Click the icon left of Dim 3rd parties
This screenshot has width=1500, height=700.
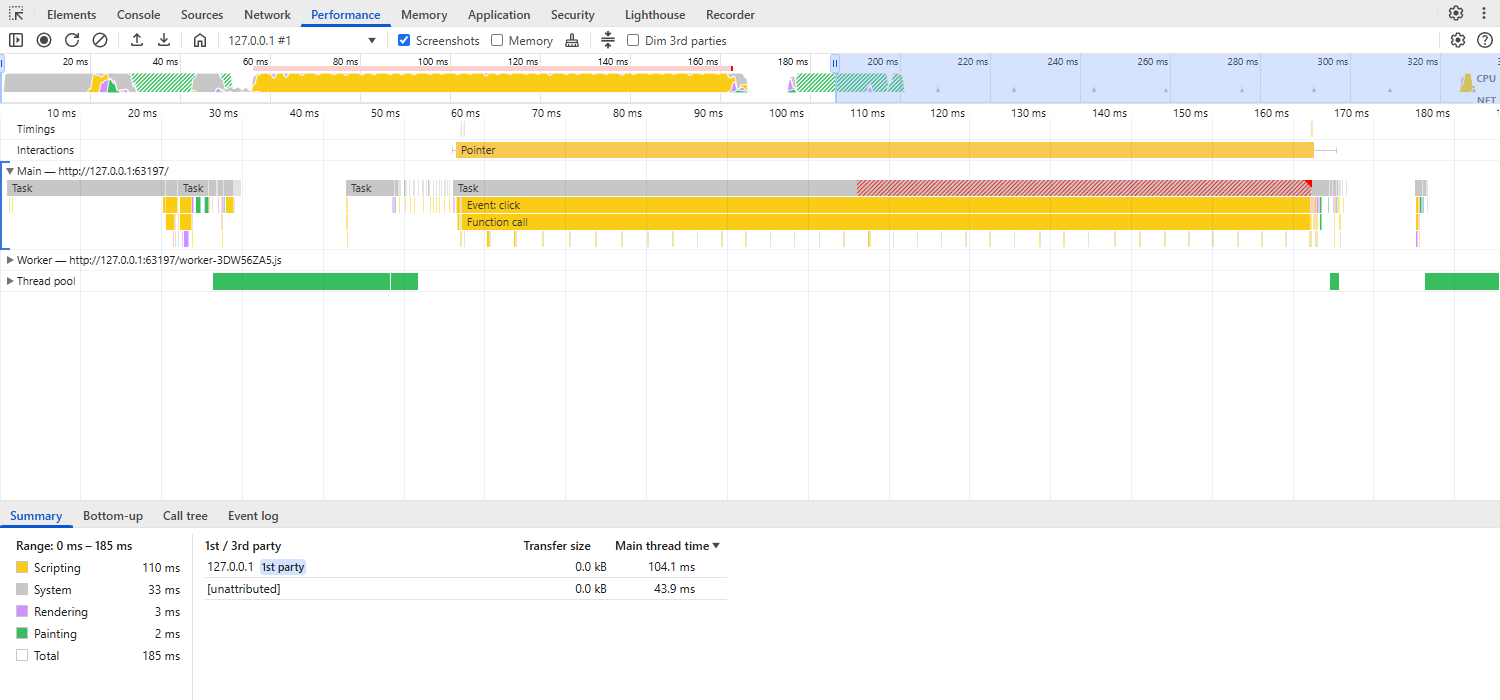point(608,40)
